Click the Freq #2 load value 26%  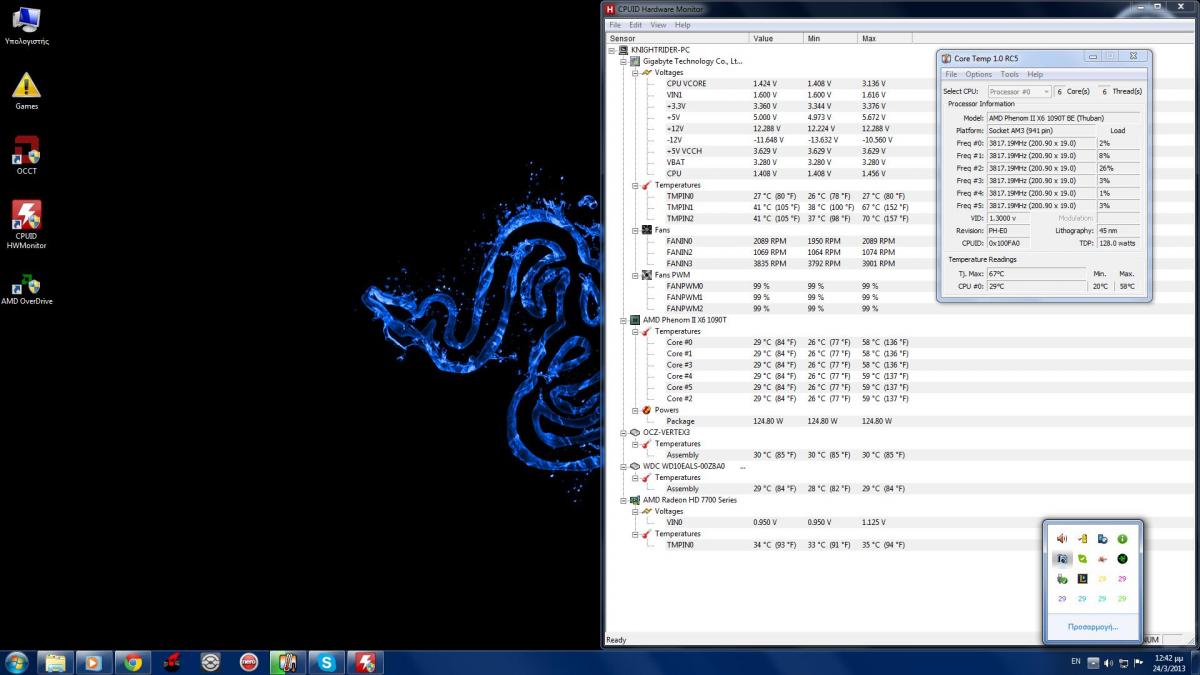(x=1118, y=168)
